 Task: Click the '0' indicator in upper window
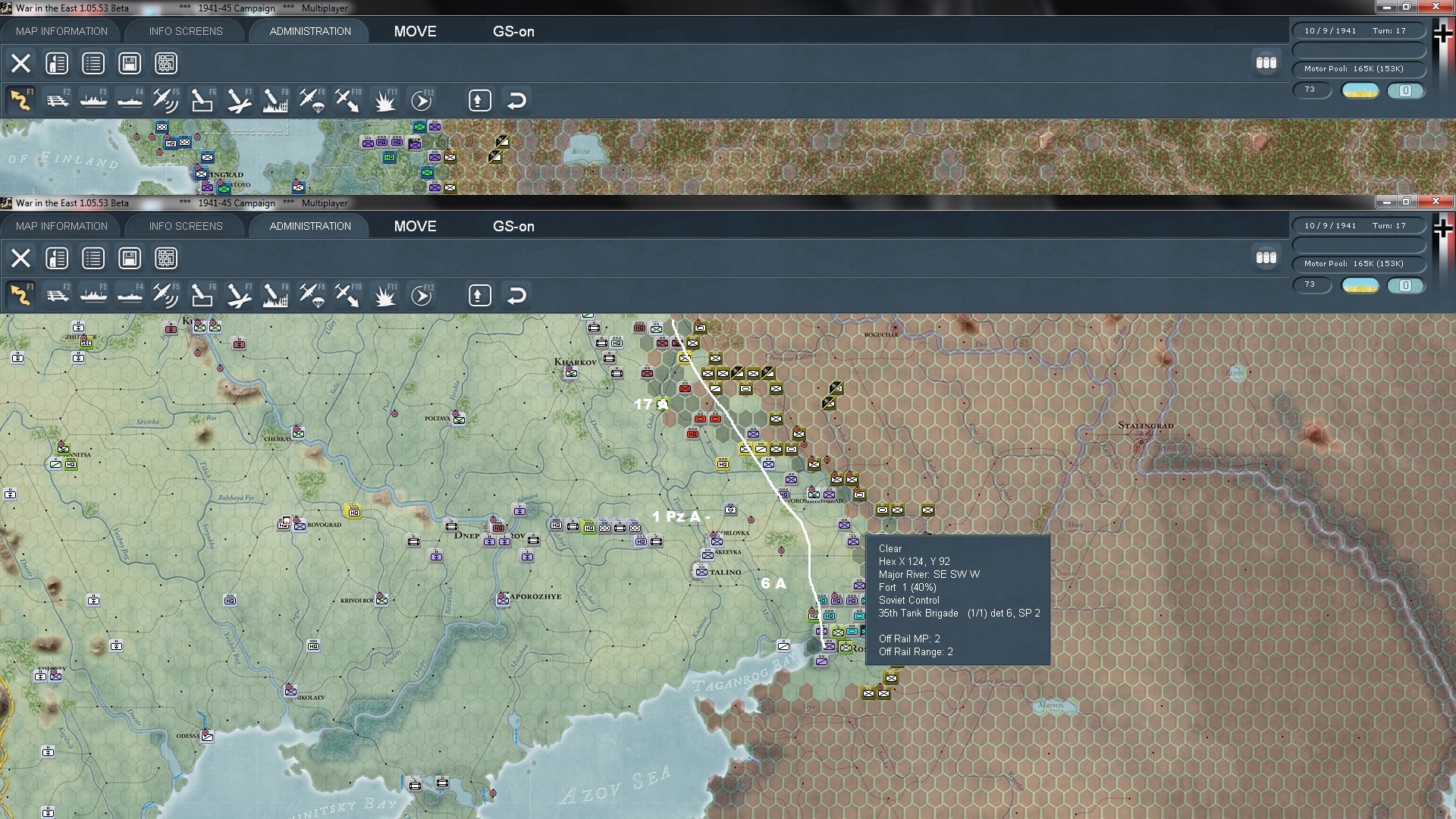pyautogui.click(x=1406, y=90)
